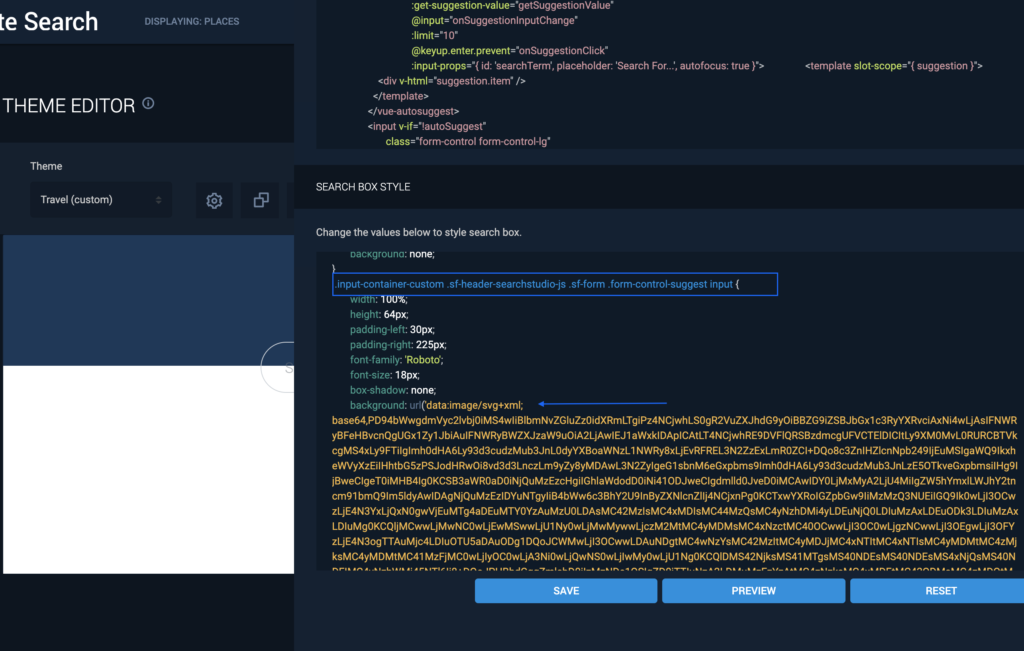Click the duplicate theme icon
The width and height of the screenshot is (1024, 651).
coord(261,200)
